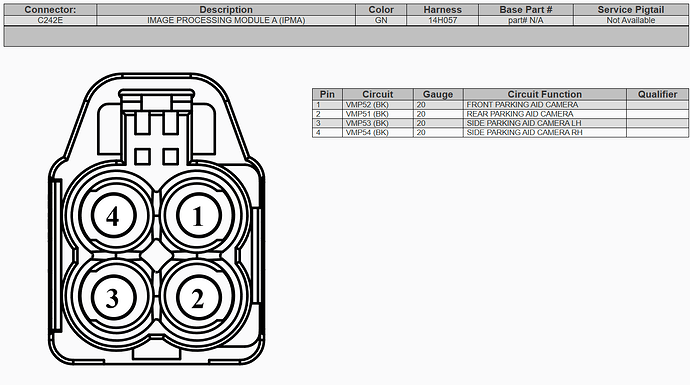Select IMAGE PROCESSING MODULE A (IPMA) text

coord(226,20)
